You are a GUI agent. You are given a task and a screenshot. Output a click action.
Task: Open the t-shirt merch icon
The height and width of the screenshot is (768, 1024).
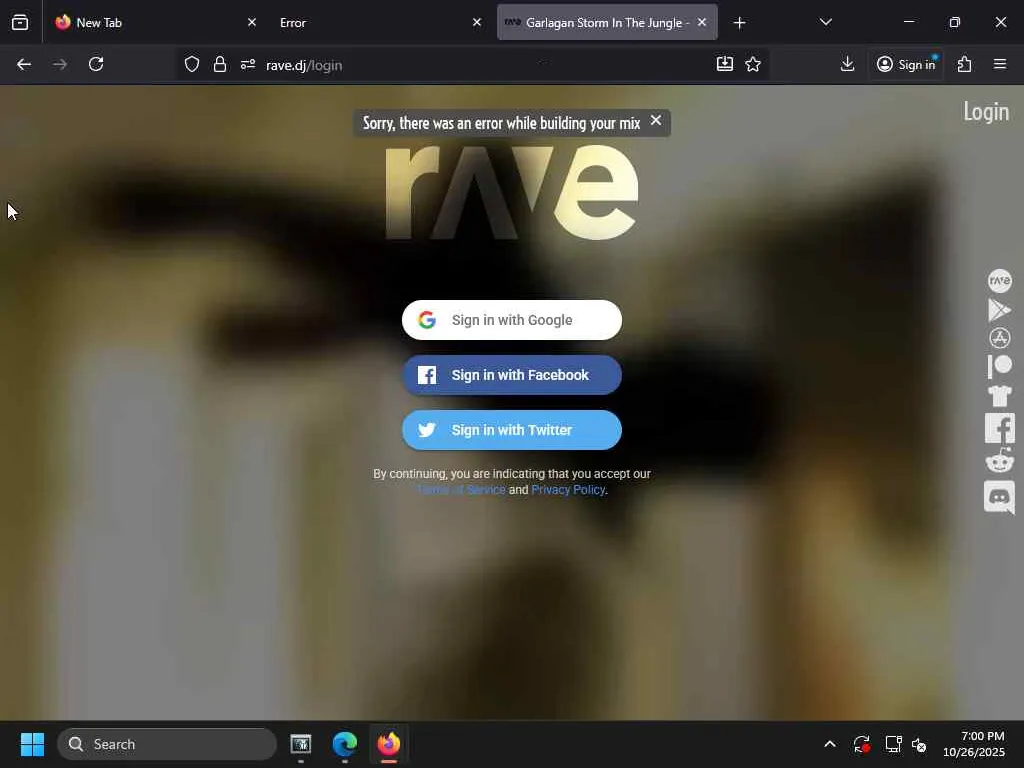click(x=999, y=395)
